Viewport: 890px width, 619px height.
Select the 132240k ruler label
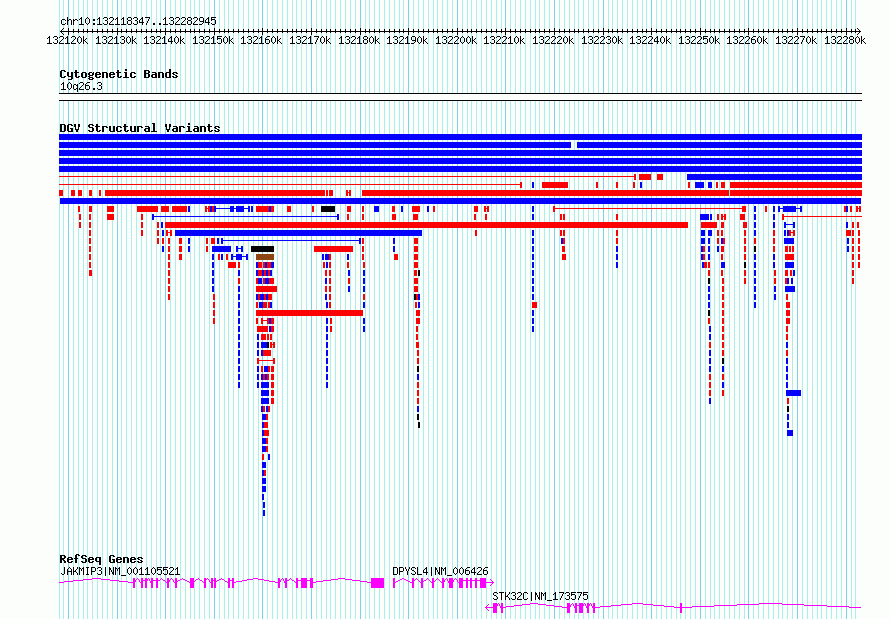[650, 40]
